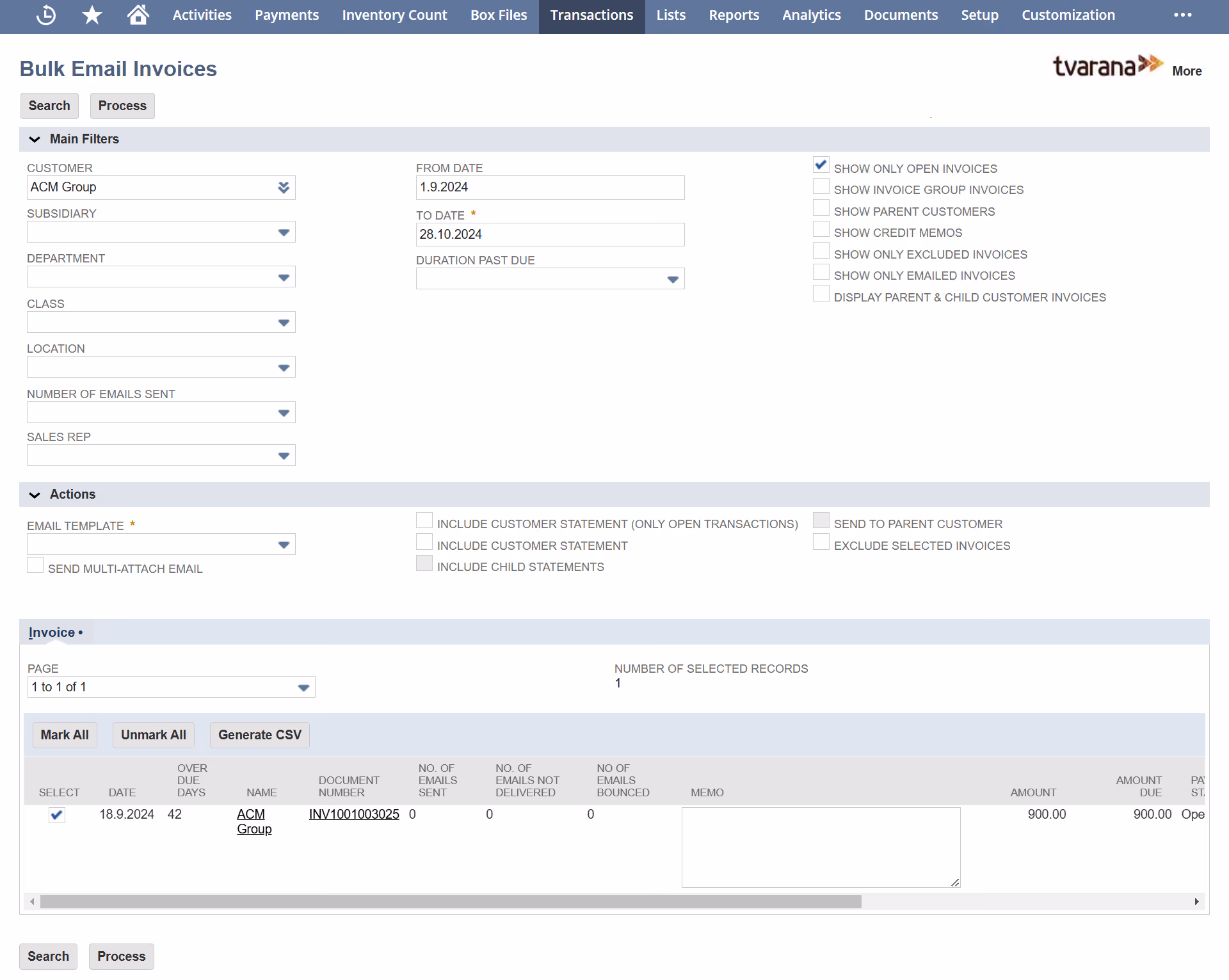Check Show Parent Customers

click(821, 208)
